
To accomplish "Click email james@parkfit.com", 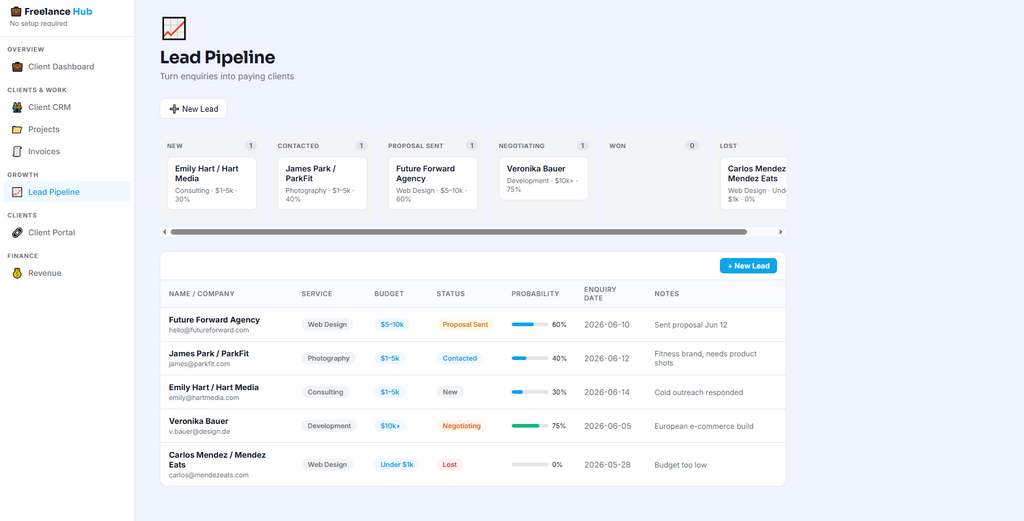I will [199, 364].
